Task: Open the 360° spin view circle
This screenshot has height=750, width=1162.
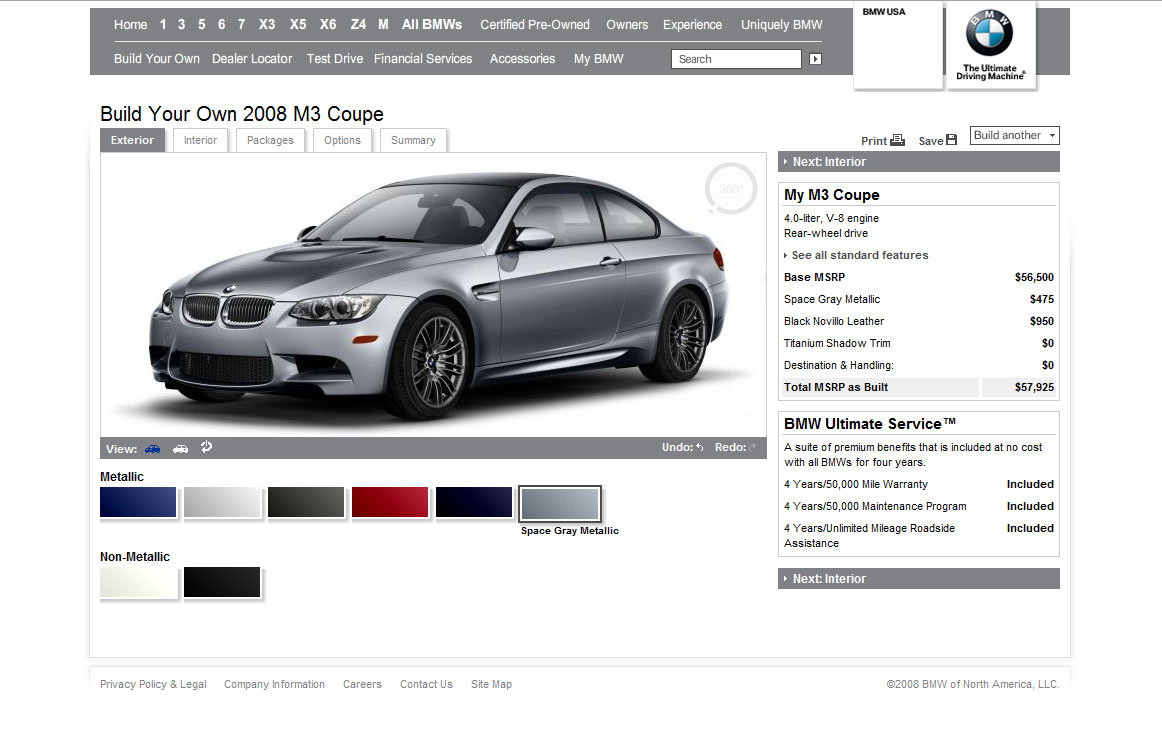Action: 731,189
